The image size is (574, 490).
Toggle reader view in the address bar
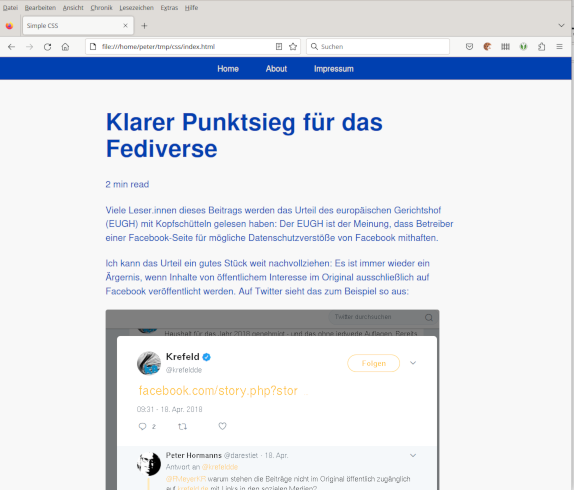pos(279,46)
